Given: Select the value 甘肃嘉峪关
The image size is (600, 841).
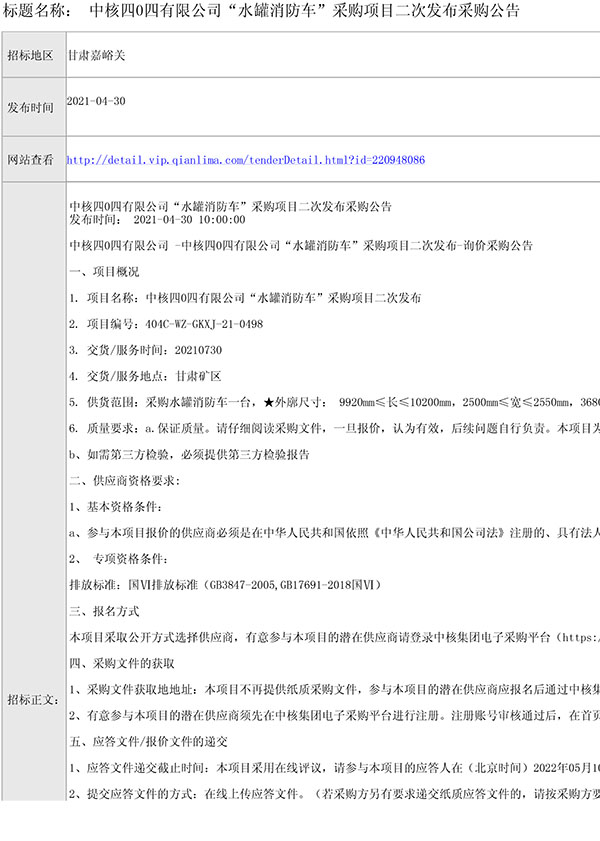Looking at the screenshot, I should pos(97,55).
